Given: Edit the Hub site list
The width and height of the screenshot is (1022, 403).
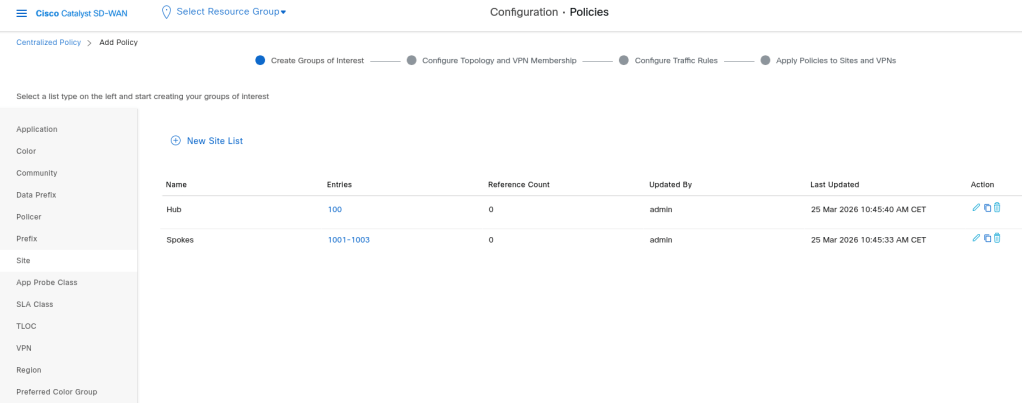Looking at the screenshot, I should 976,208.
